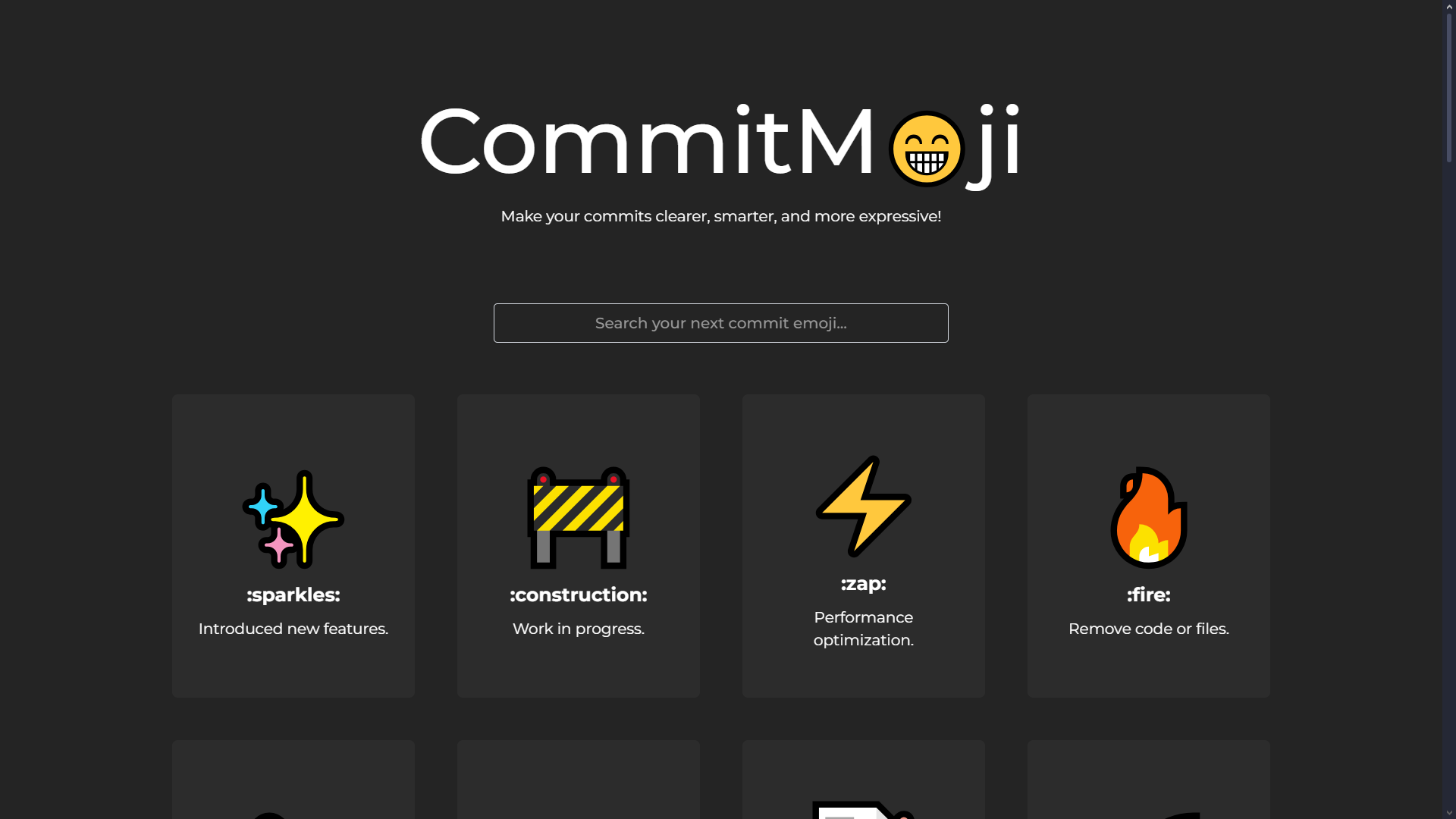Click the partially visible document emoji icon
Screen dimensions: 1456x819
864,809
